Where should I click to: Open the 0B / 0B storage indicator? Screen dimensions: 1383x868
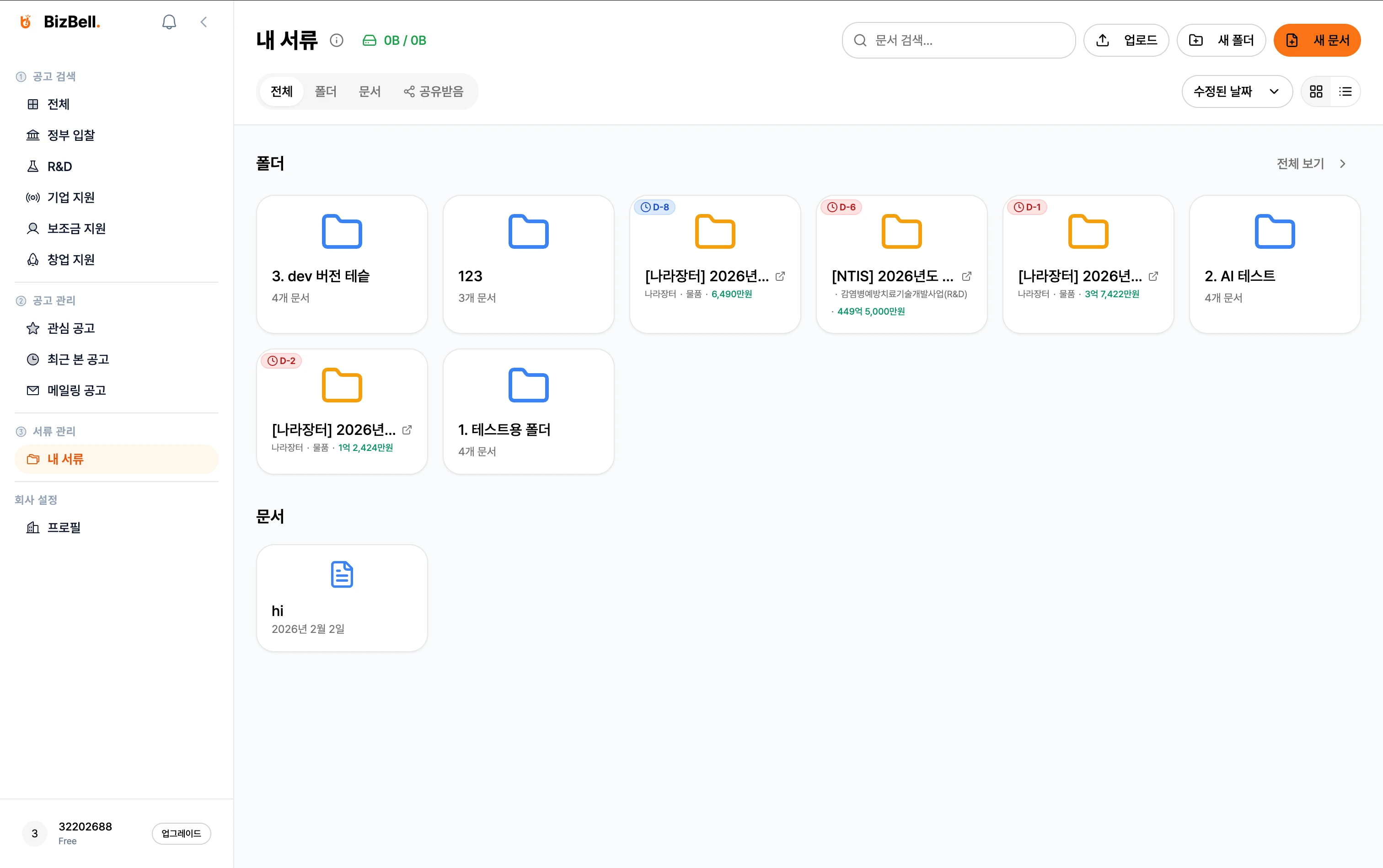click(394, 40)
